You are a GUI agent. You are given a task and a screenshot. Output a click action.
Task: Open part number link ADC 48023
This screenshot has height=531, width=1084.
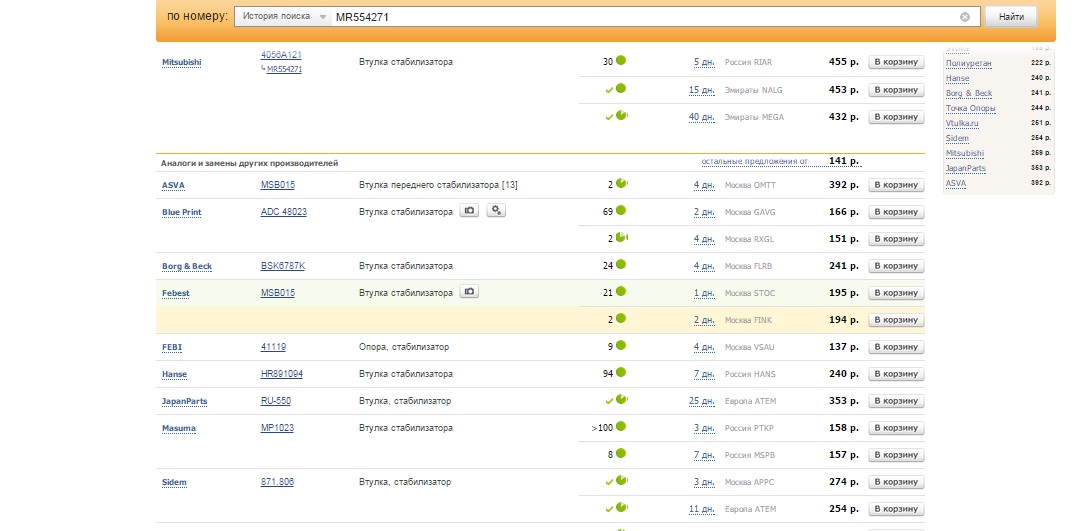click(283, 212)
